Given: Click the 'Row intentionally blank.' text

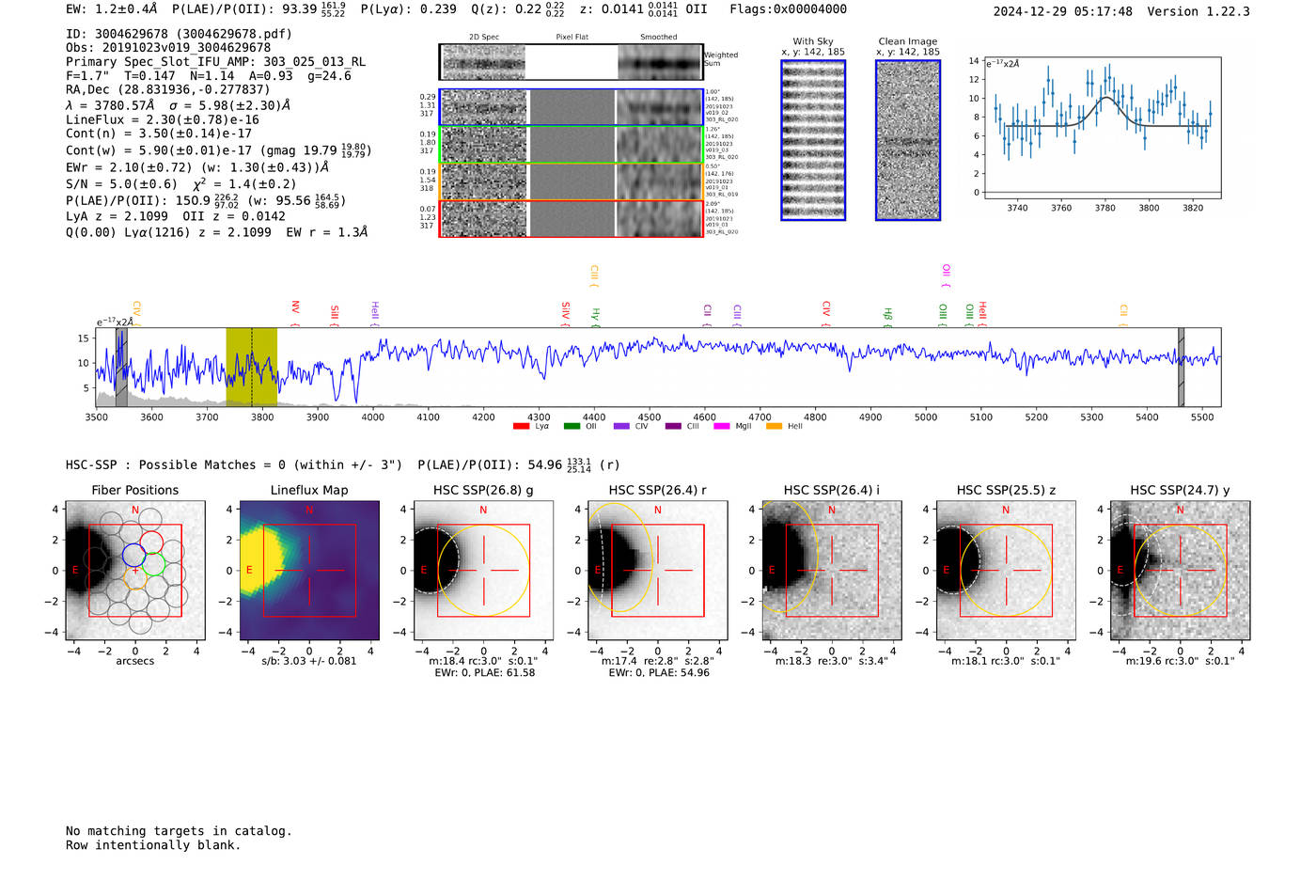Looking at the screenshot, I should coord(153,845).
